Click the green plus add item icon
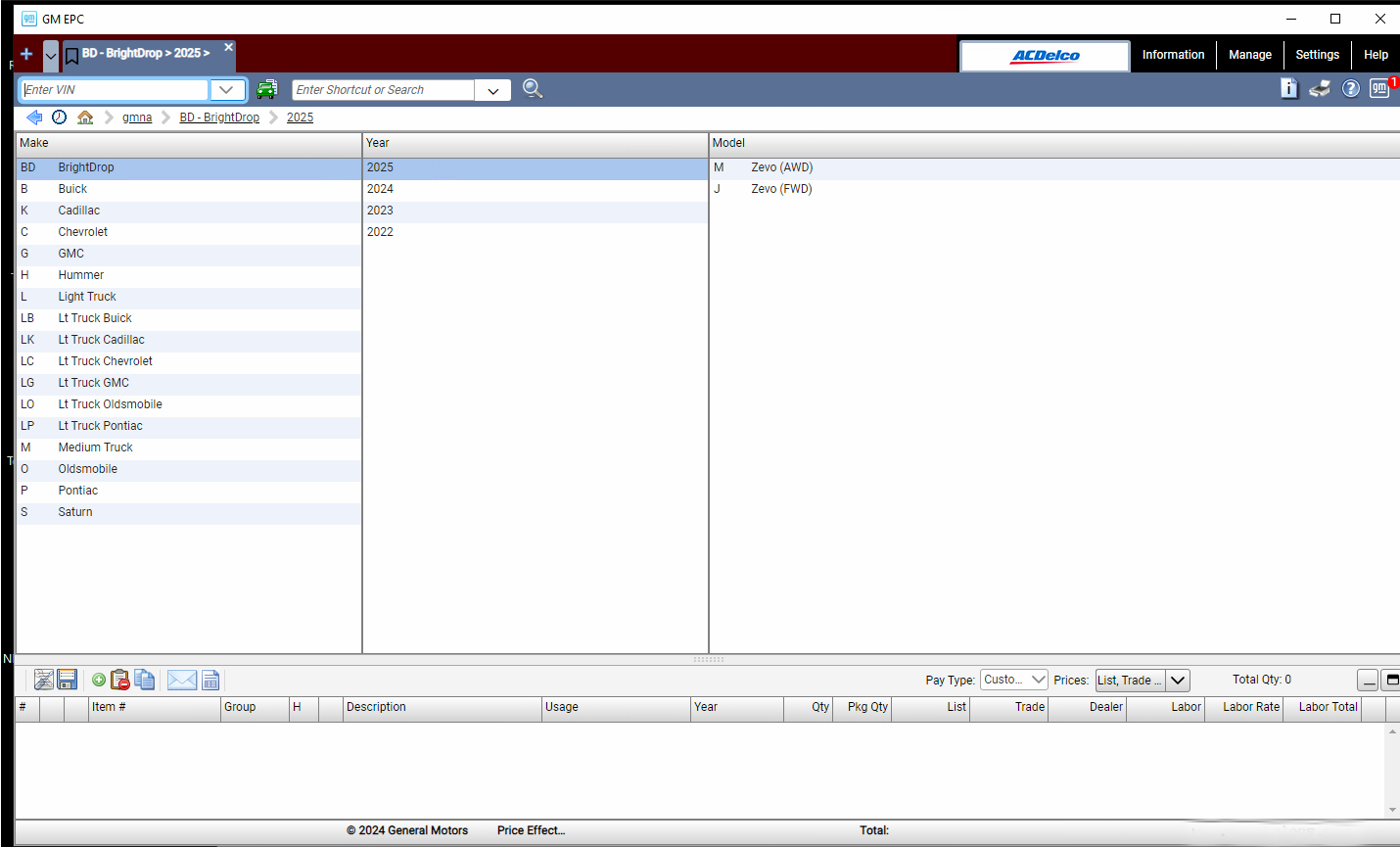This screenshot has width=1400, height=847. coord(99,680)
